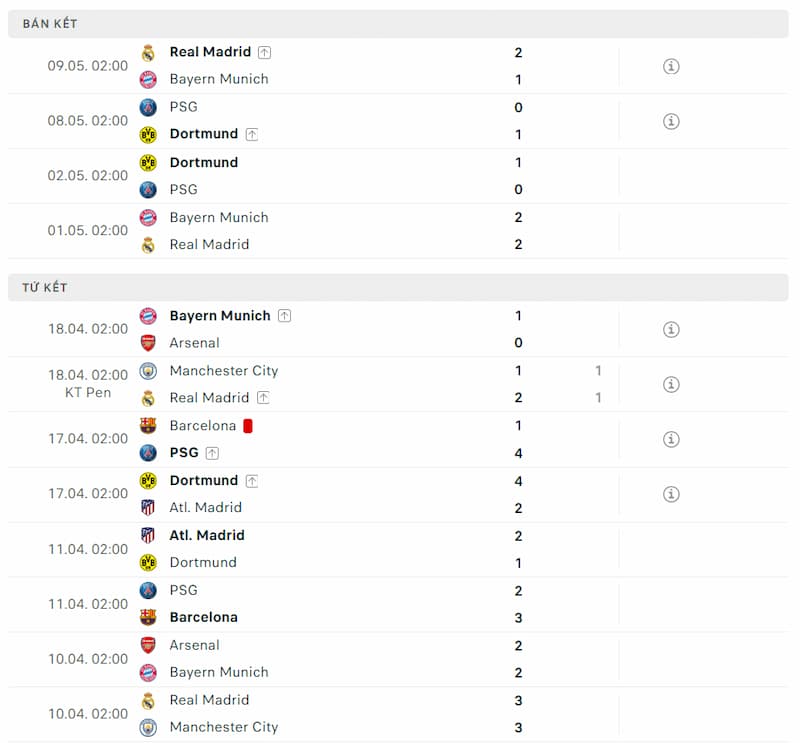Open info for Manchester City vs Real Madrid penalties match
800x743 pixels.
671,384
